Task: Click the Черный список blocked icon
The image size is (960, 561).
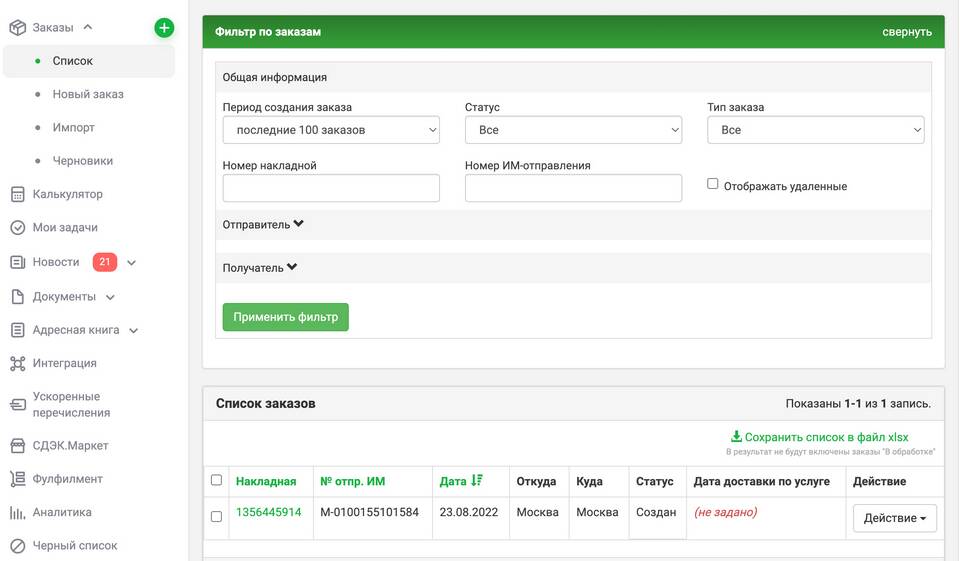Action: pos(17,546)
